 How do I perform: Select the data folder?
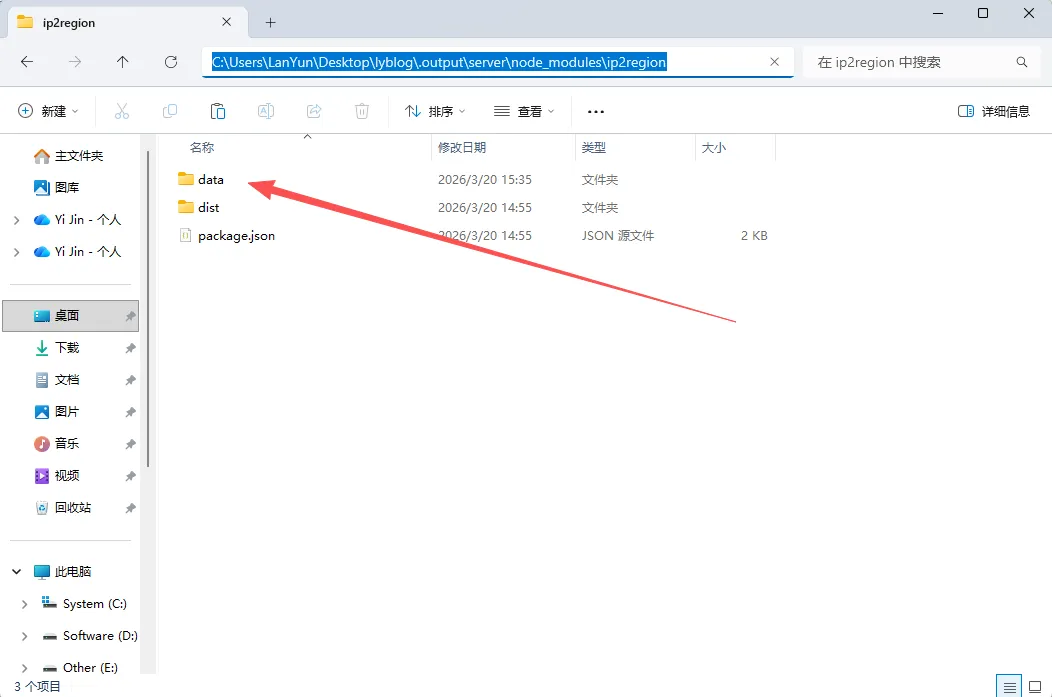point(210,180)
